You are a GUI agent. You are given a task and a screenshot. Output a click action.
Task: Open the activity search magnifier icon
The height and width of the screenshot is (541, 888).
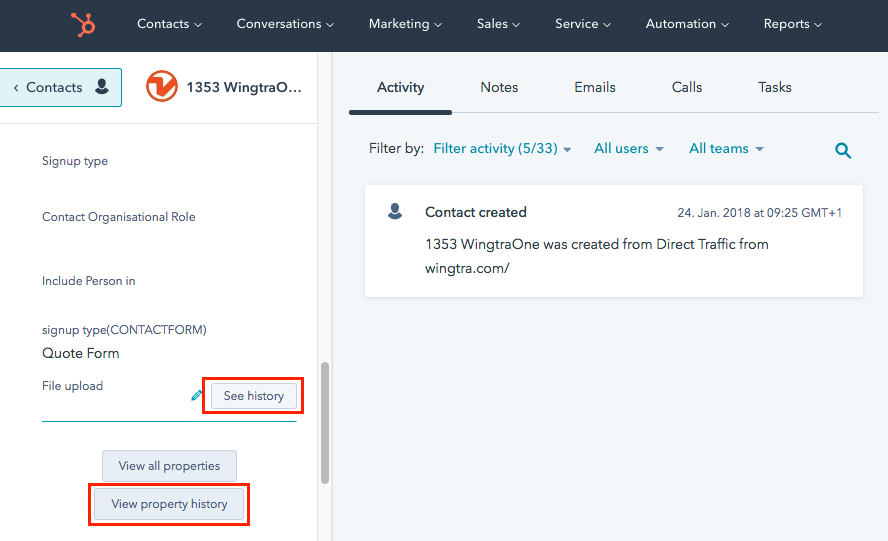pyautogui.click(x=843, y=150)
